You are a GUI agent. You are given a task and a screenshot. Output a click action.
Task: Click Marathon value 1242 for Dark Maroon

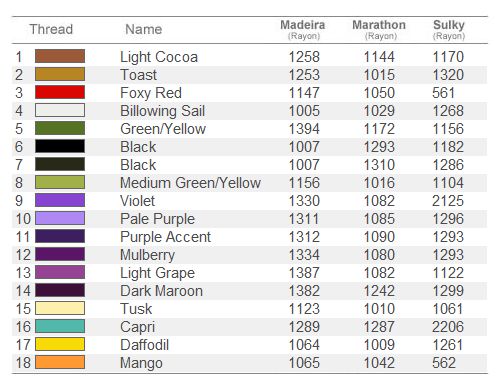(379, 291)
